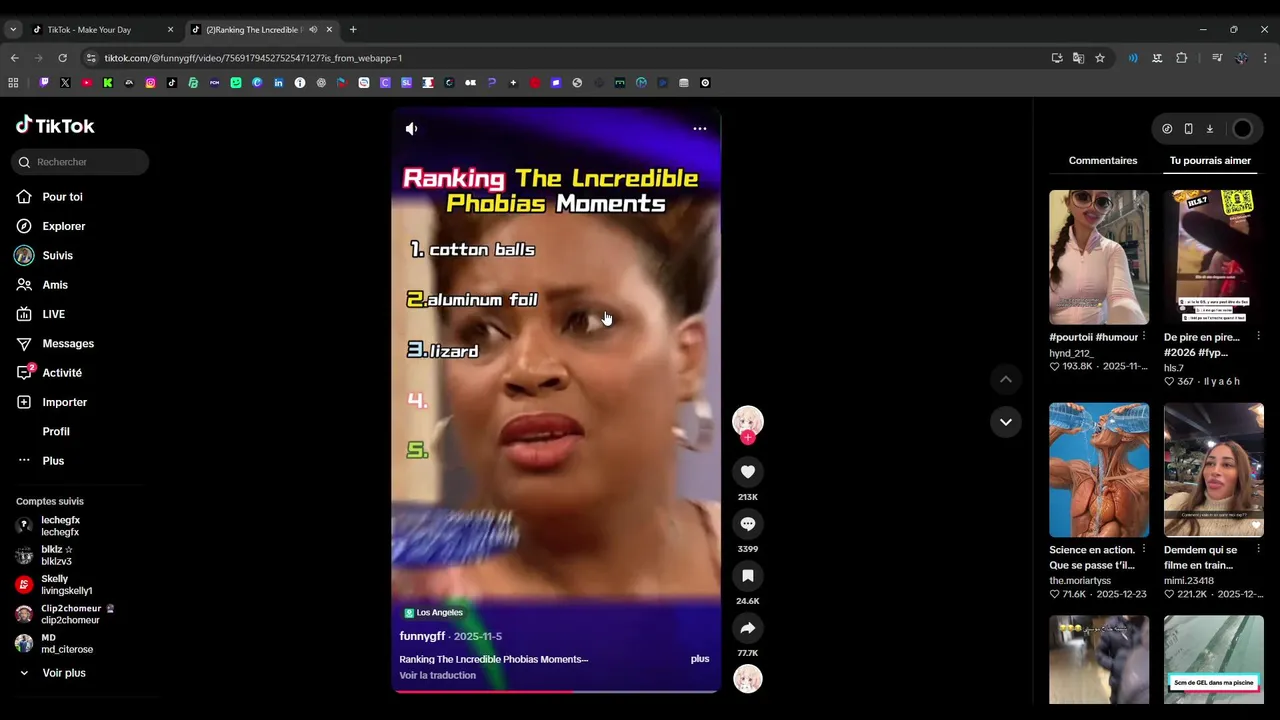The height and width of the screenshot is (720, 1280).
Task: Follow the creator via the red plus badge
Action: [x=748, y=437]
